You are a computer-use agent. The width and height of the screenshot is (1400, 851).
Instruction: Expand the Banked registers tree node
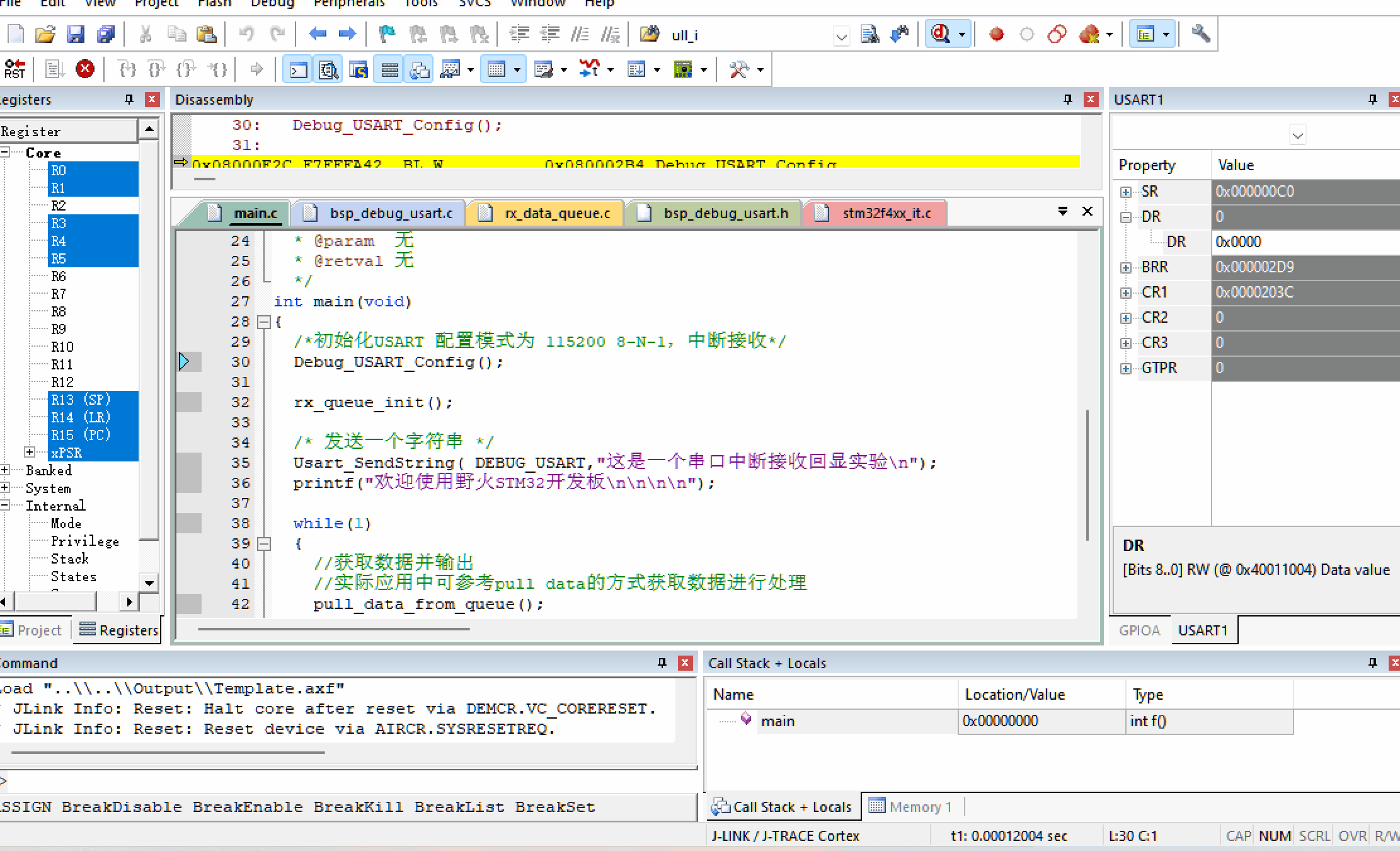click(5, 470)
